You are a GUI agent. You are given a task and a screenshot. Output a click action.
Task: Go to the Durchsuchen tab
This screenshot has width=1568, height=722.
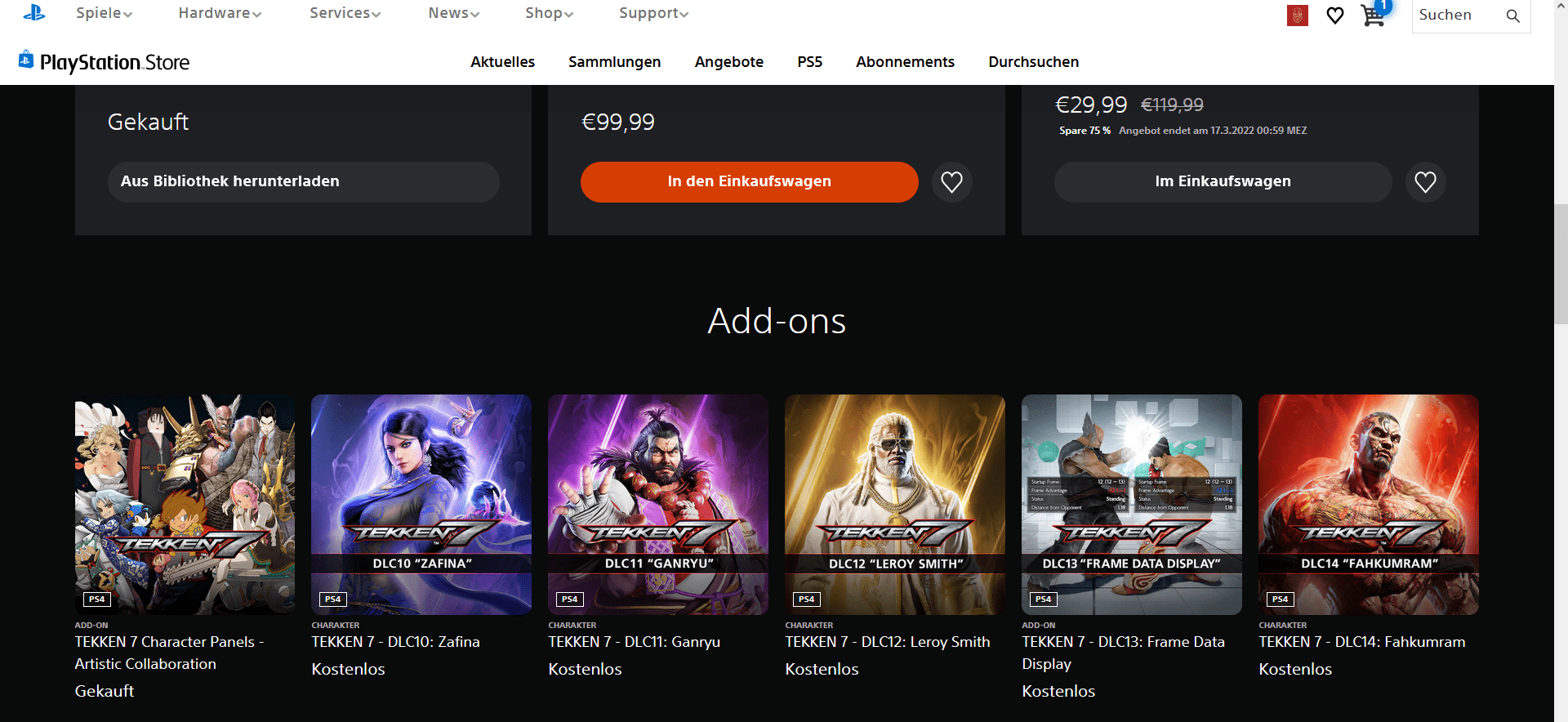point(1033,62)
